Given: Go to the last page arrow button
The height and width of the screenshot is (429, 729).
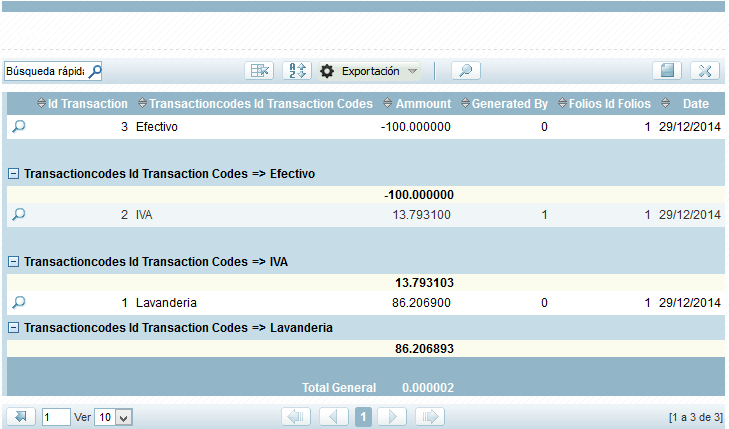Looking at the screenshot, I should coord(430,417).
